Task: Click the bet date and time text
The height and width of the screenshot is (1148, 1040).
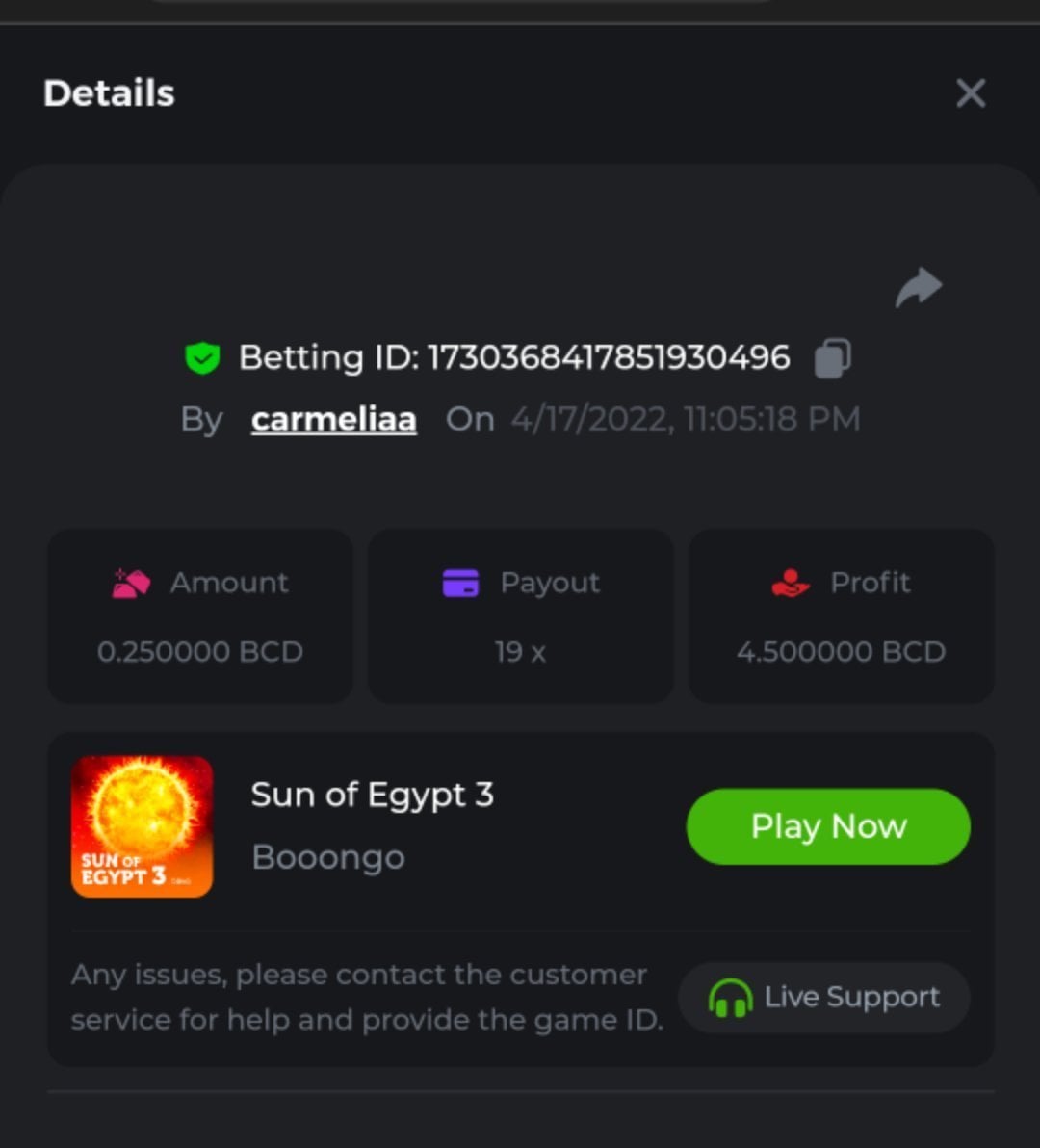Action: click(685, 419)
